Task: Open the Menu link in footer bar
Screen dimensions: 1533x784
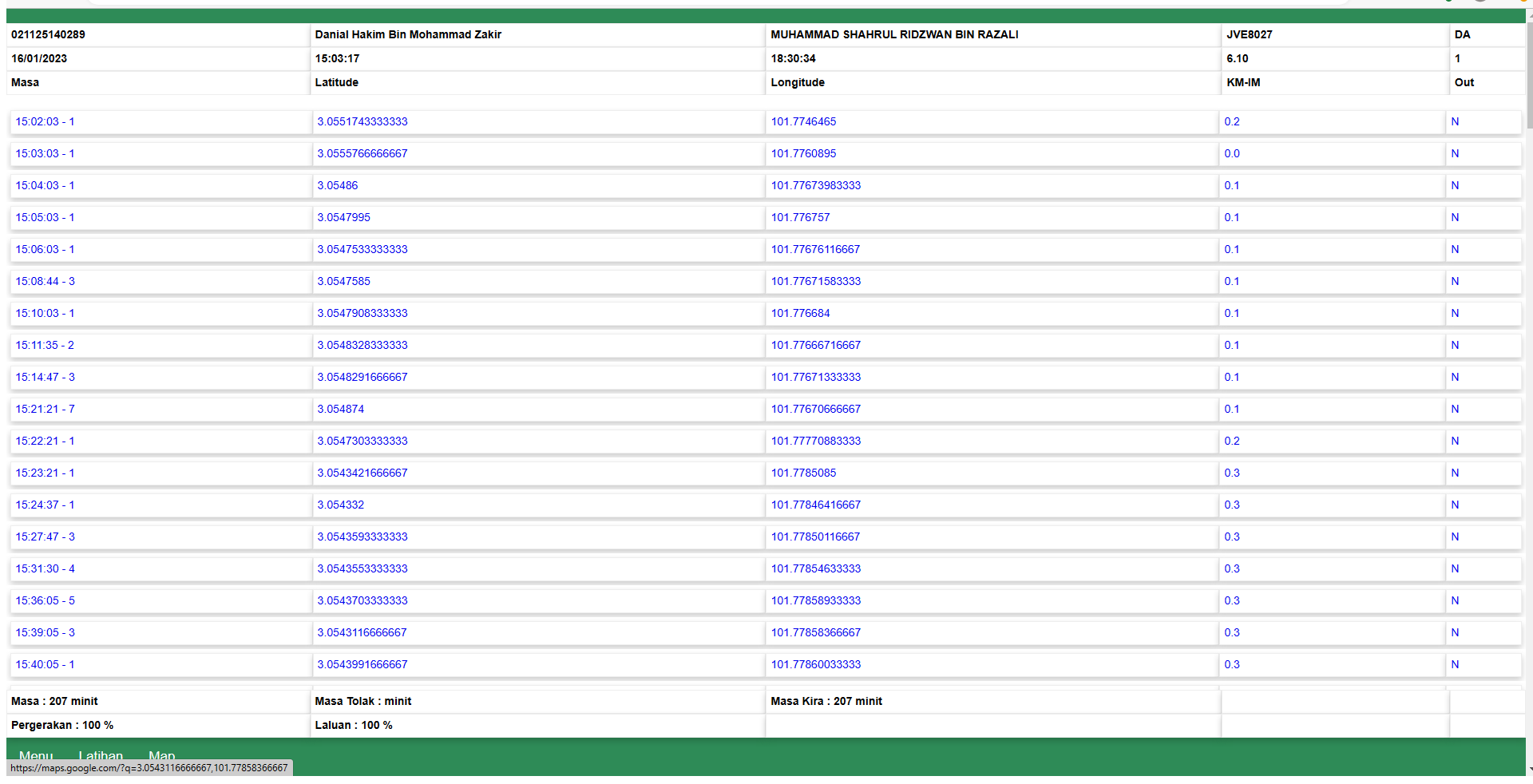Action: [x=36, y=755]
